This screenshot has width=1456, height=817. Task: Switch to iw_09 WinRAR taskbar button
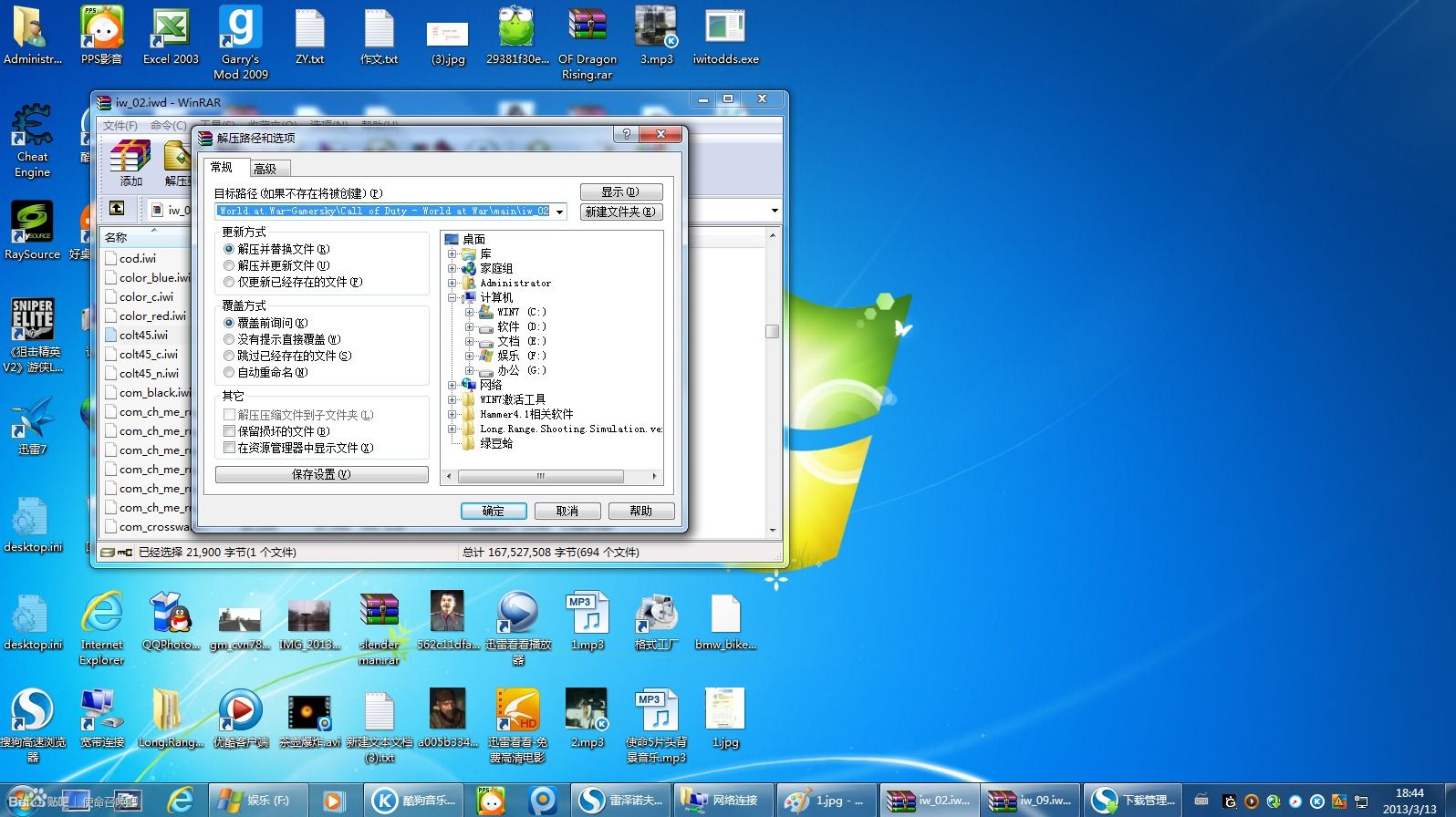pyautogui.click(x=1032, y=801)
